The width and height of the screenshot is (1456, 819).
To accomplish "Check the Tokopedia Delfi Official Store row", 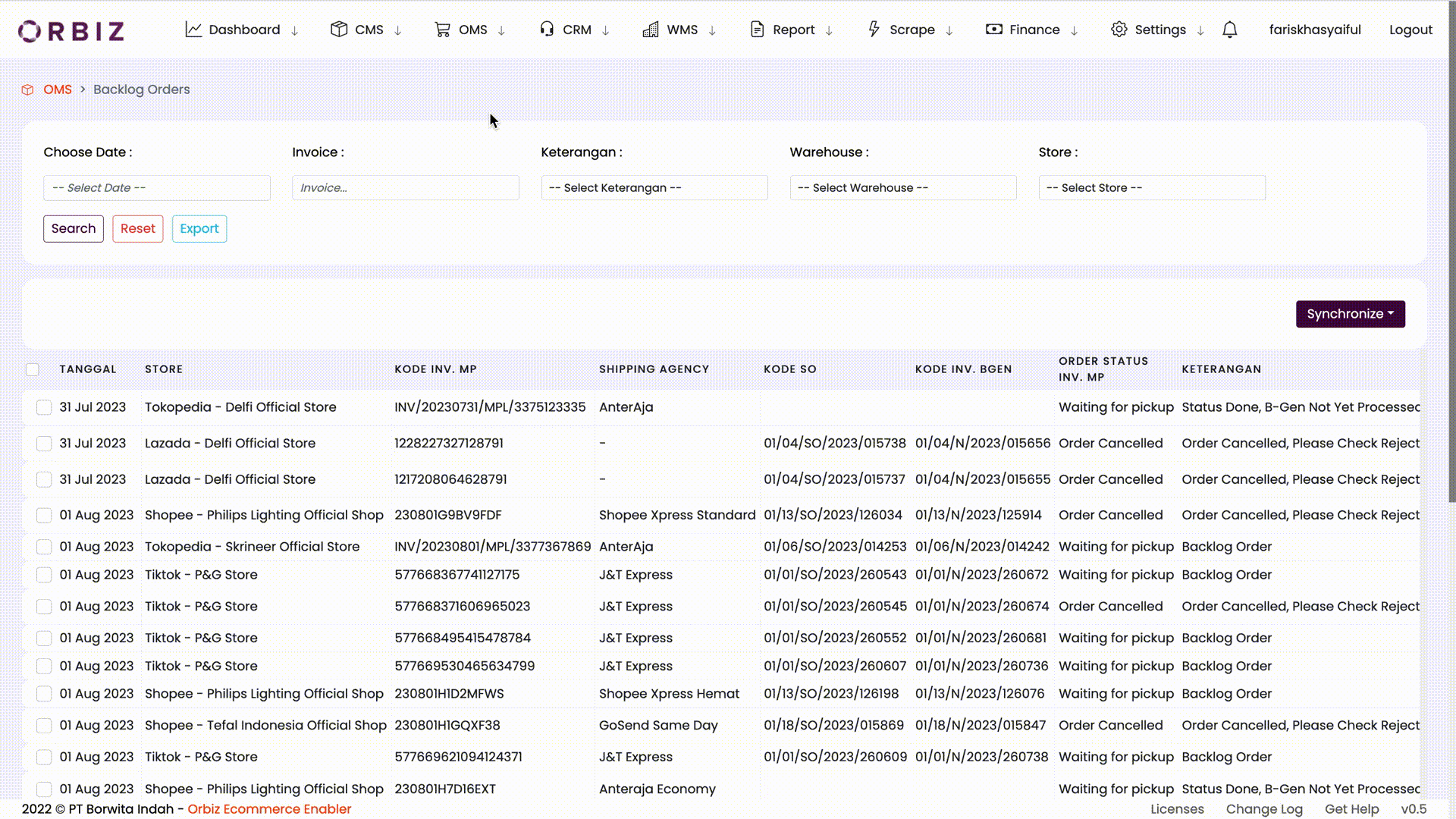I will coord(44,407).
